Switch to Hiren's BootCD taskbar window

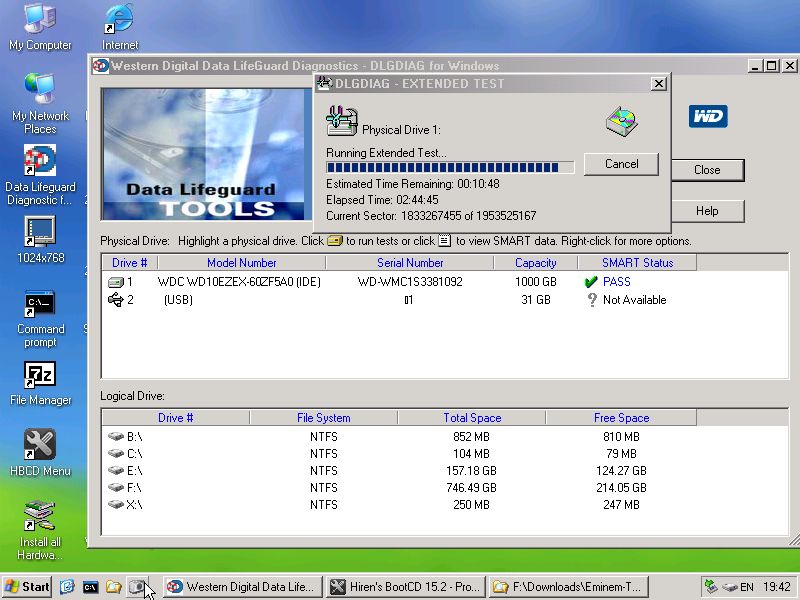point(405,587)
